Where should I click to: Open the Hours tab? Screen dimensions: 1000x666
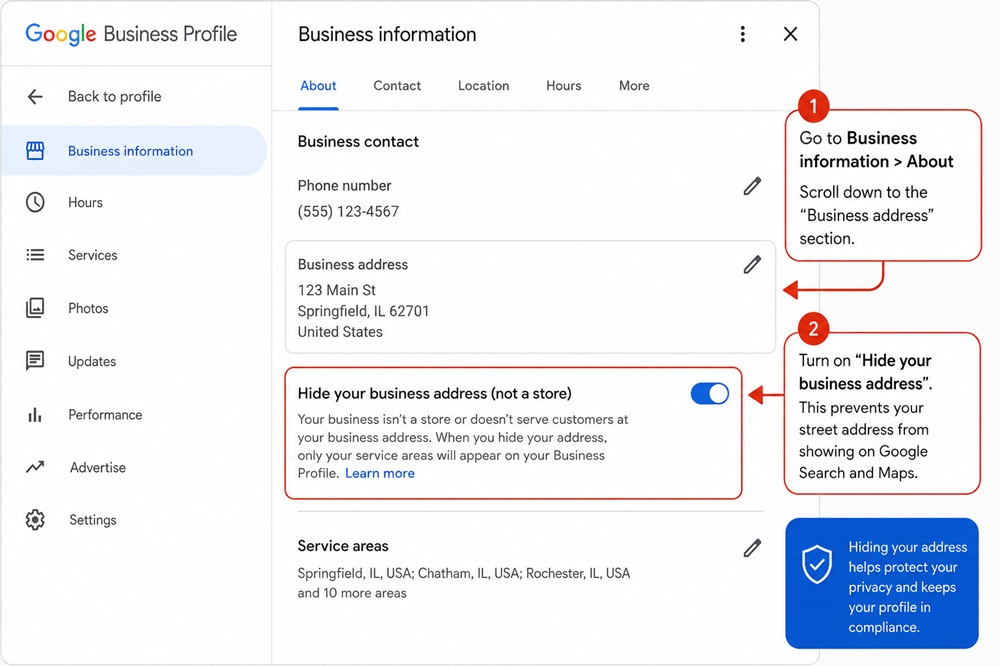tap(564, 85)
